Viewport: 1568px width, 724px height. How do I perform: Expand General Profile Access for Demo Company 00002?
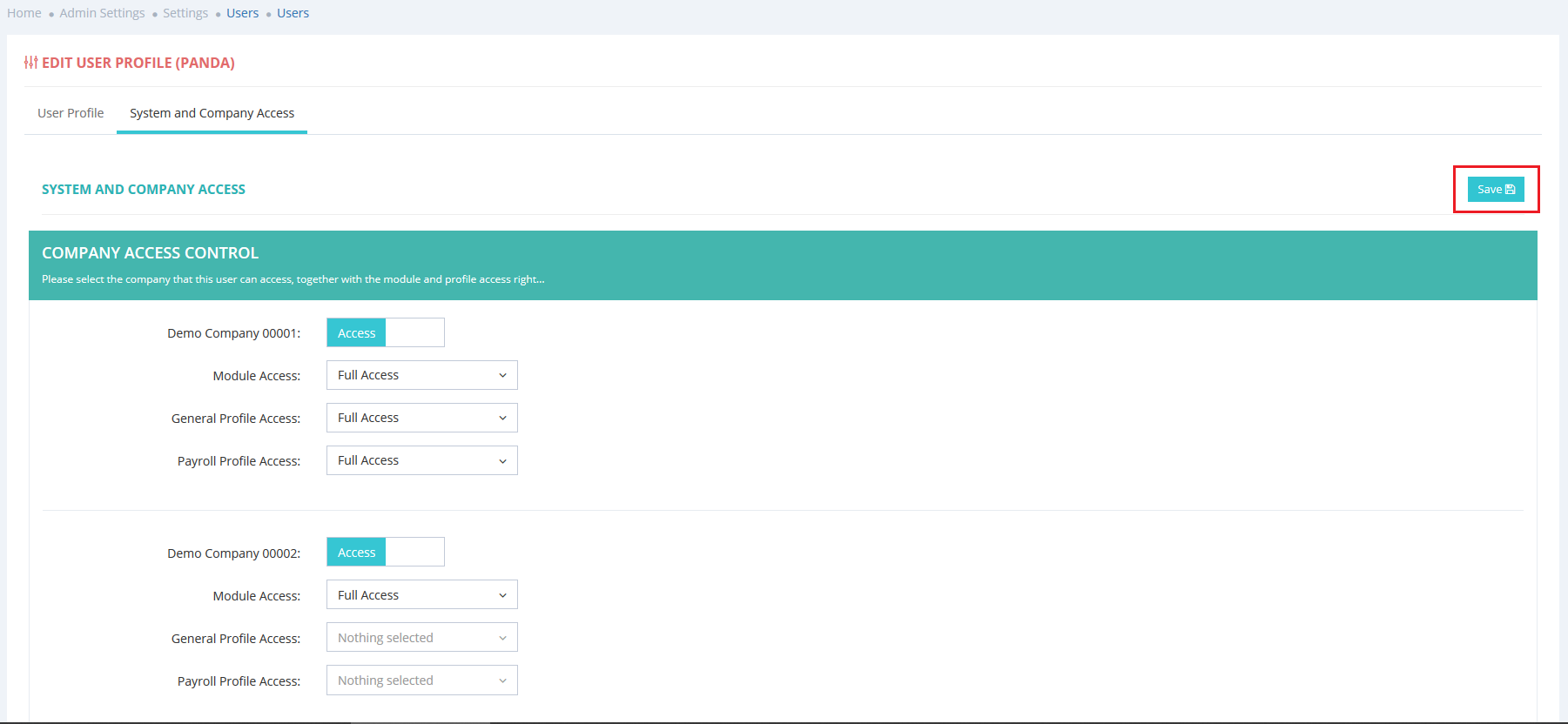click(x=421, y=638)
